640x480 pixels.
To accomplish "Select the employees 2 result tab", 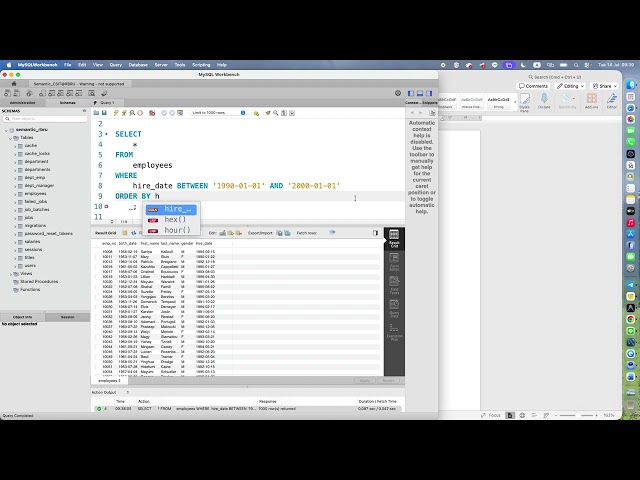I will [109, 381].
